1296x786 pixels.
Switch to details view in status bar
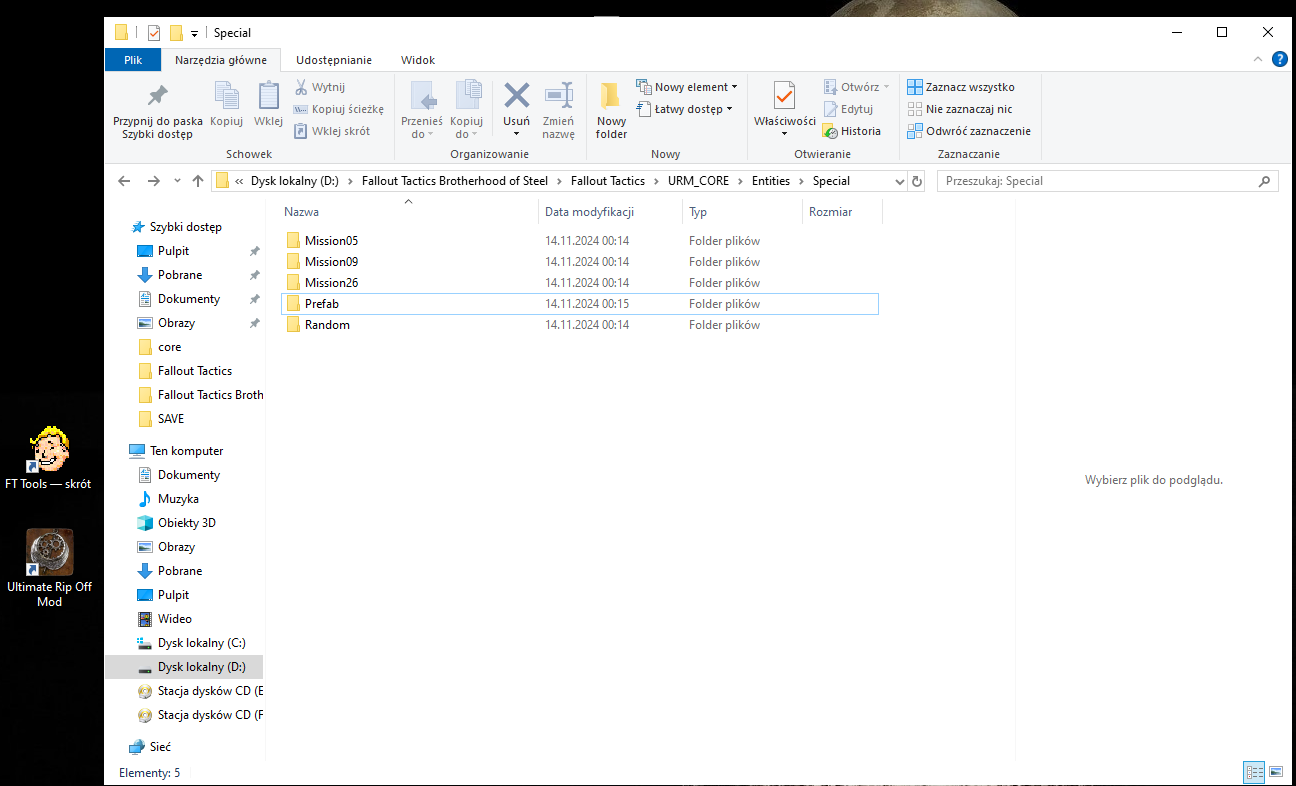click(x=1253, y=772)
